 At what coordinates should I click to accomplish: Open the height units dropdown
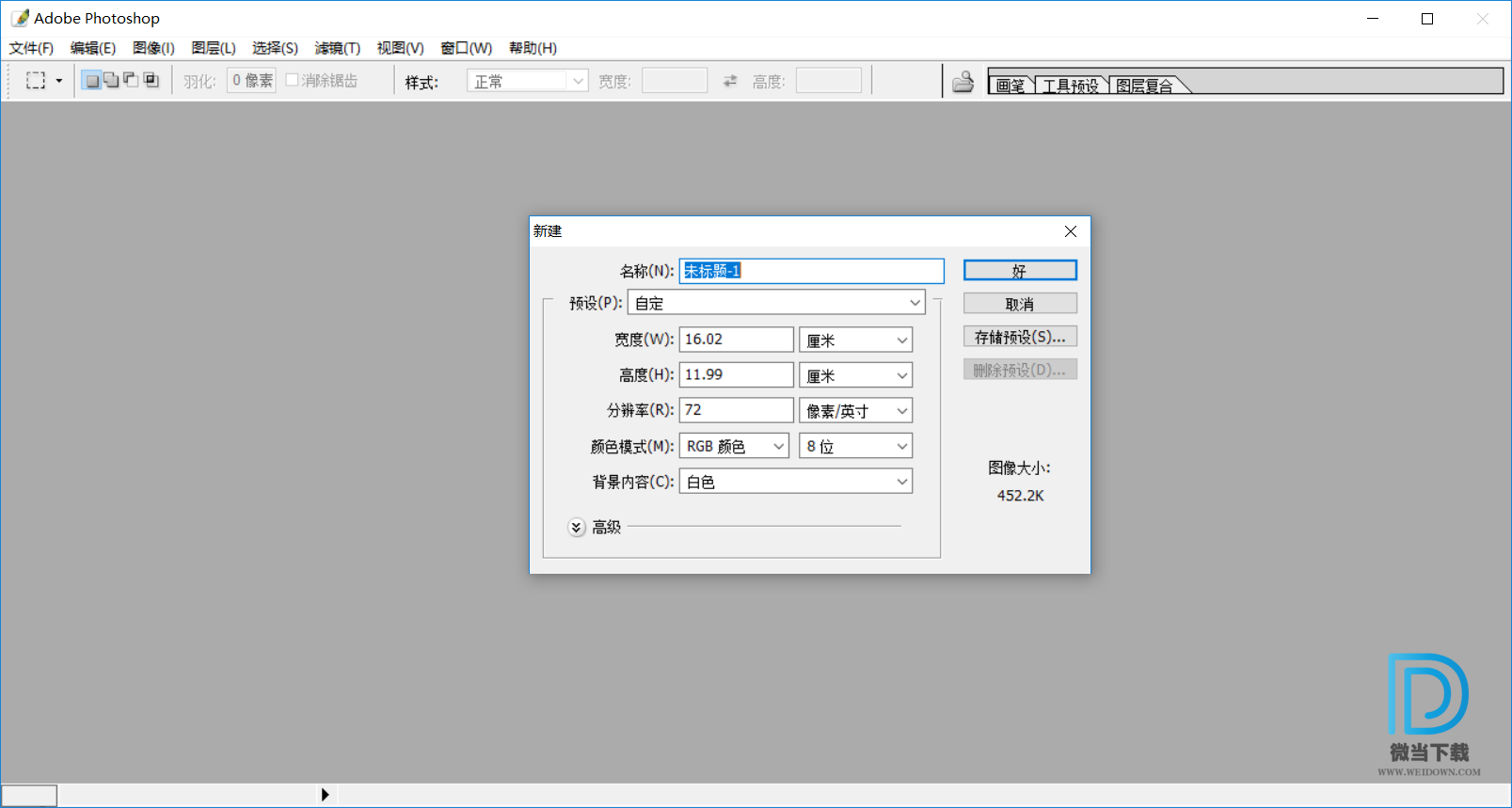pyautogui.click(x=856, y=375)
